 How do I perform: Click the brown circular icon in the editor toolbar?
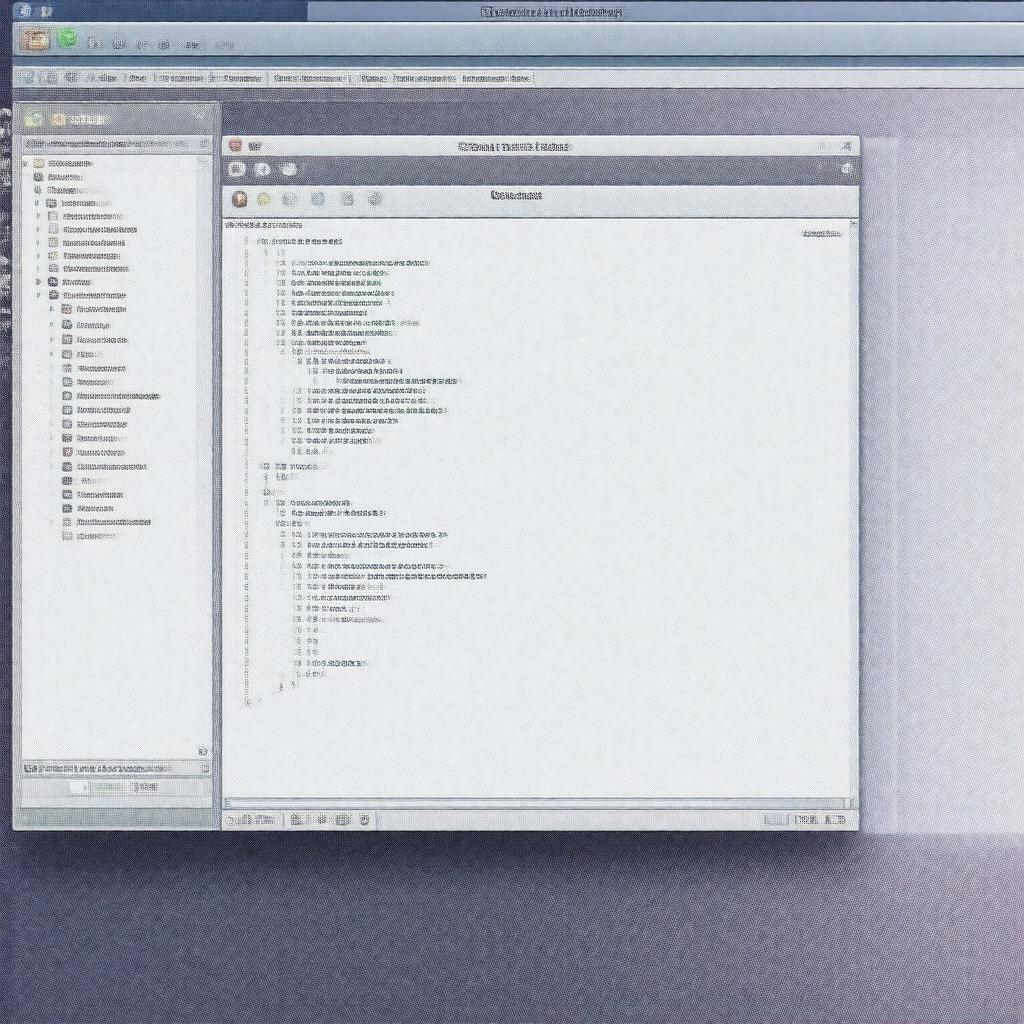click(x=240, y=199)
